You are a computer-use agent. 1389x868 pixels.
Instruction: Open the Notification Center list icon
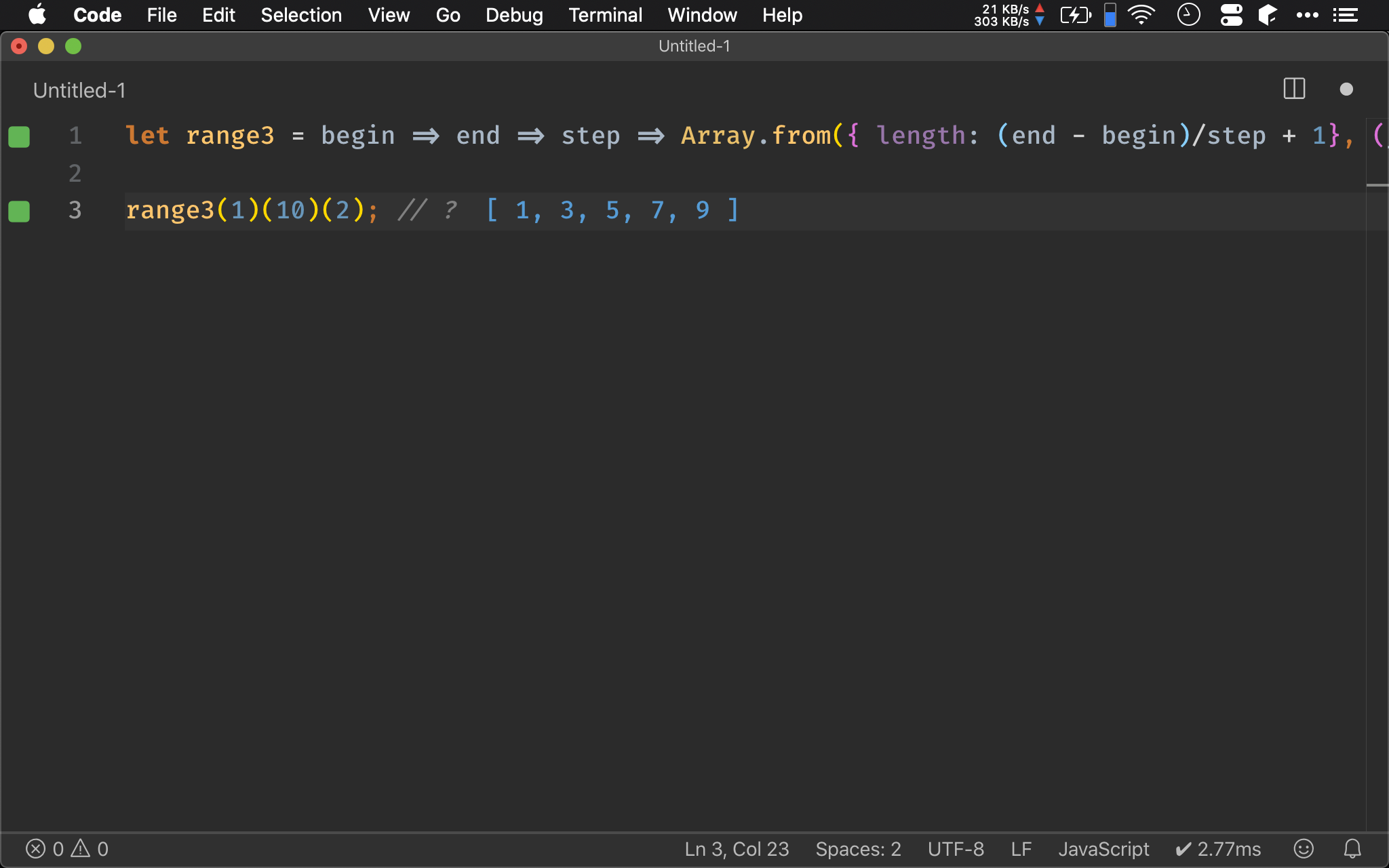point(1346,15)
